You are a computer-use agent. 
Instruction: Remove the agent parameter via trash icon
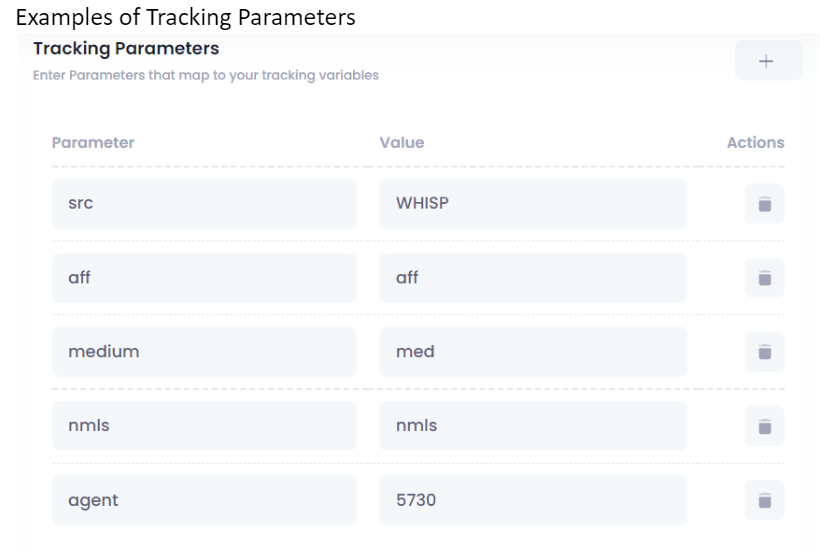point(765,500)
